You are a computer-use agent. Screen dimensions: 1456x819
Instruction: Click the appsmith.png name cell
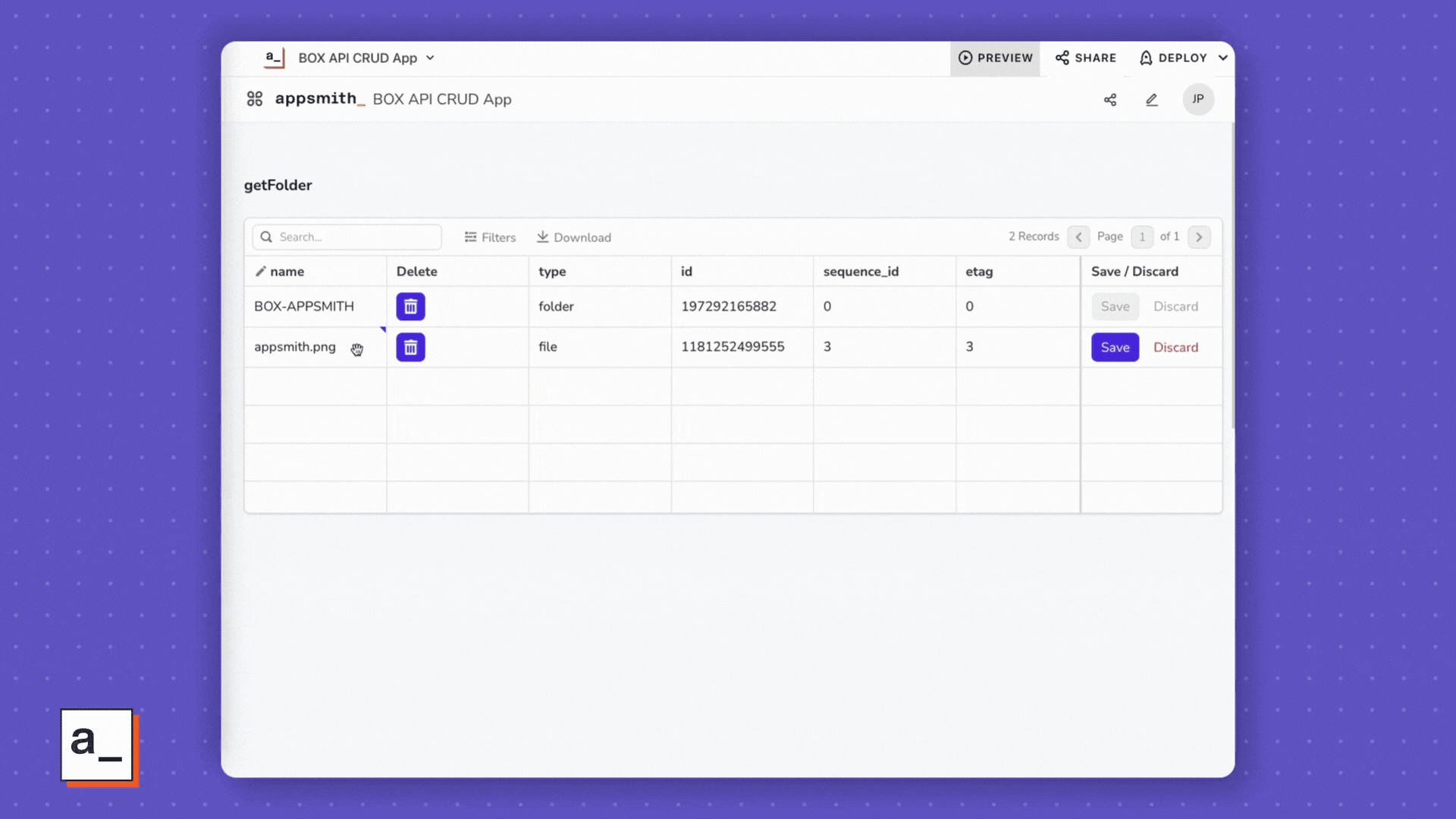point(315,347)
